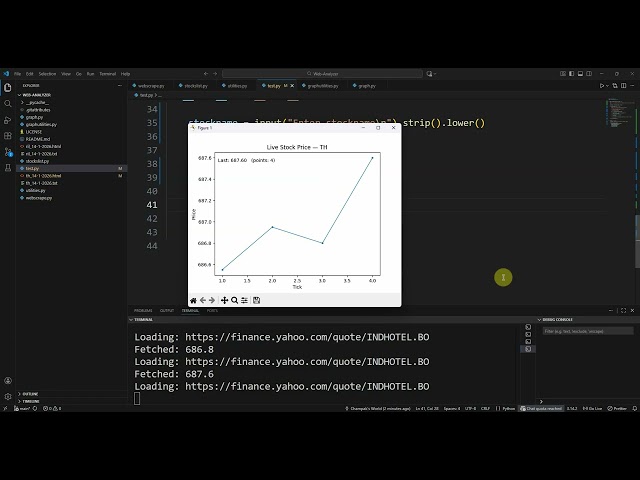Click Prettier in status bar
The width and height of the screenshot is (640, 480).
(x=617, y=408)
